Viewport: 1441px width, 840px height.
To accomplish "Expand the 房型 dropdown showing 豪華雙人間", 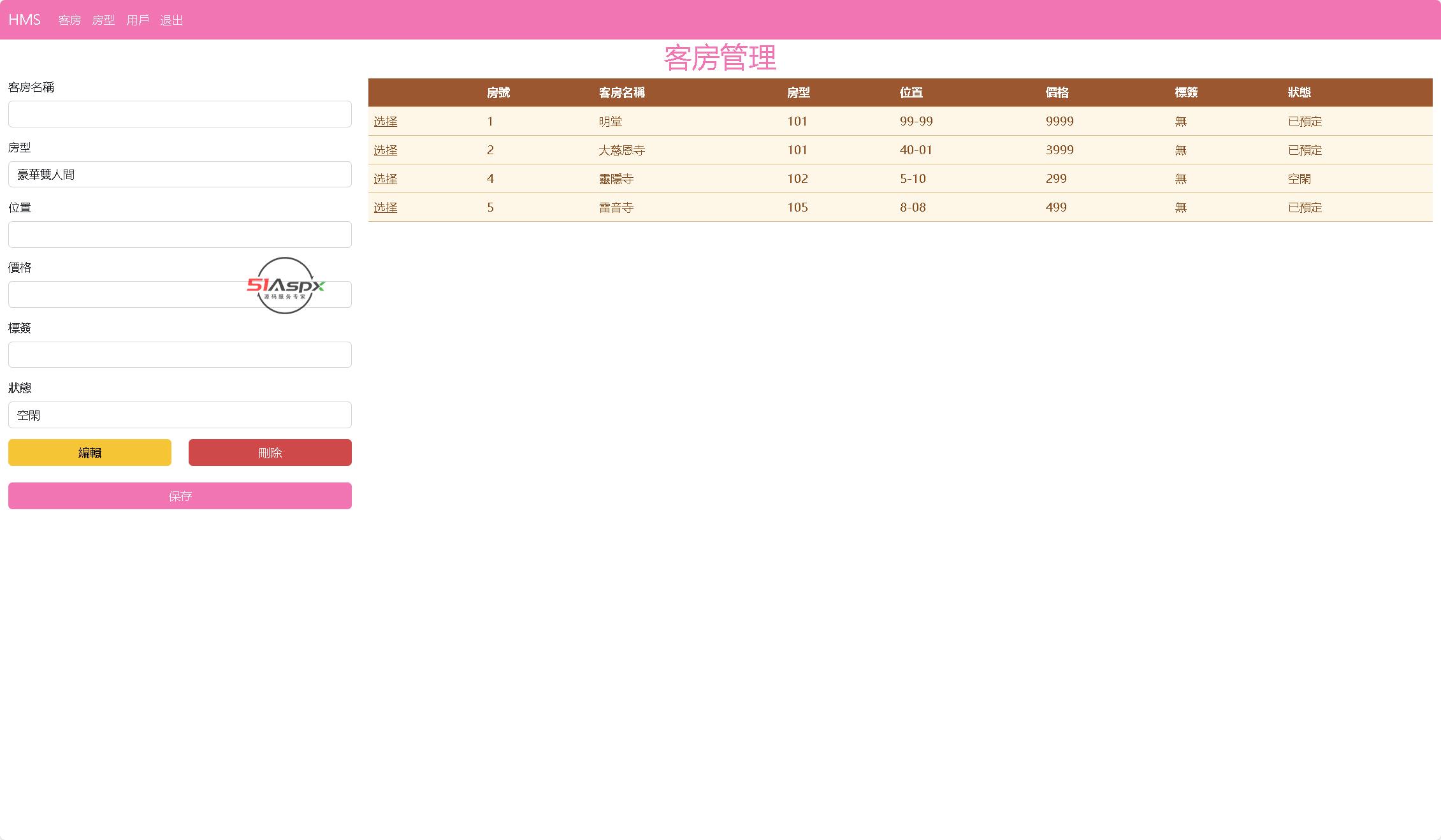I will pyautogui.click(x=180, y=175).
